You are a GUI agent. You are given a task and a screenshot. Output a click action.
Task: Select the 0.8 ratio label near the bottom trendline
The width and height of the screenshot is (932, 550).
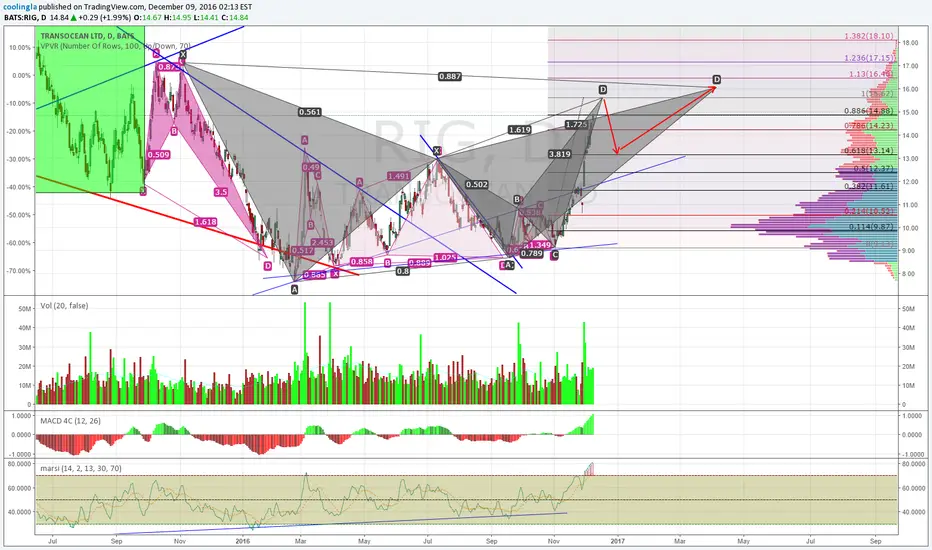click(403, 271)
